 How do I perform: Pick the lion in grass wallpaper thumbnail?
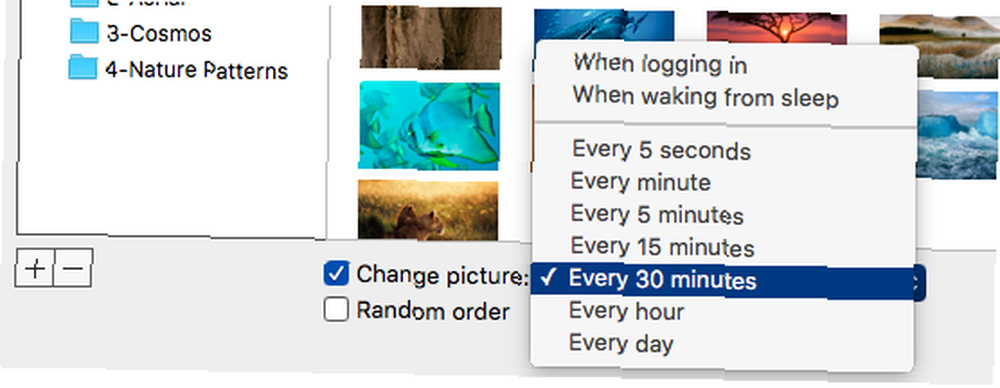[x=428, y=209]
